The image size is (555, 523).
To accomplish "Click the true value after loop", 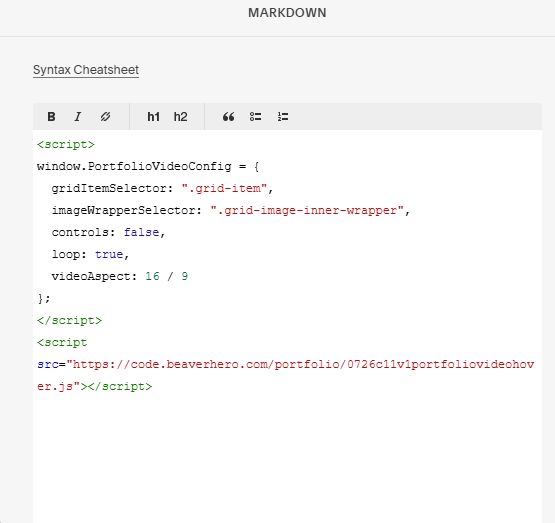I will [x=109, y=254].
